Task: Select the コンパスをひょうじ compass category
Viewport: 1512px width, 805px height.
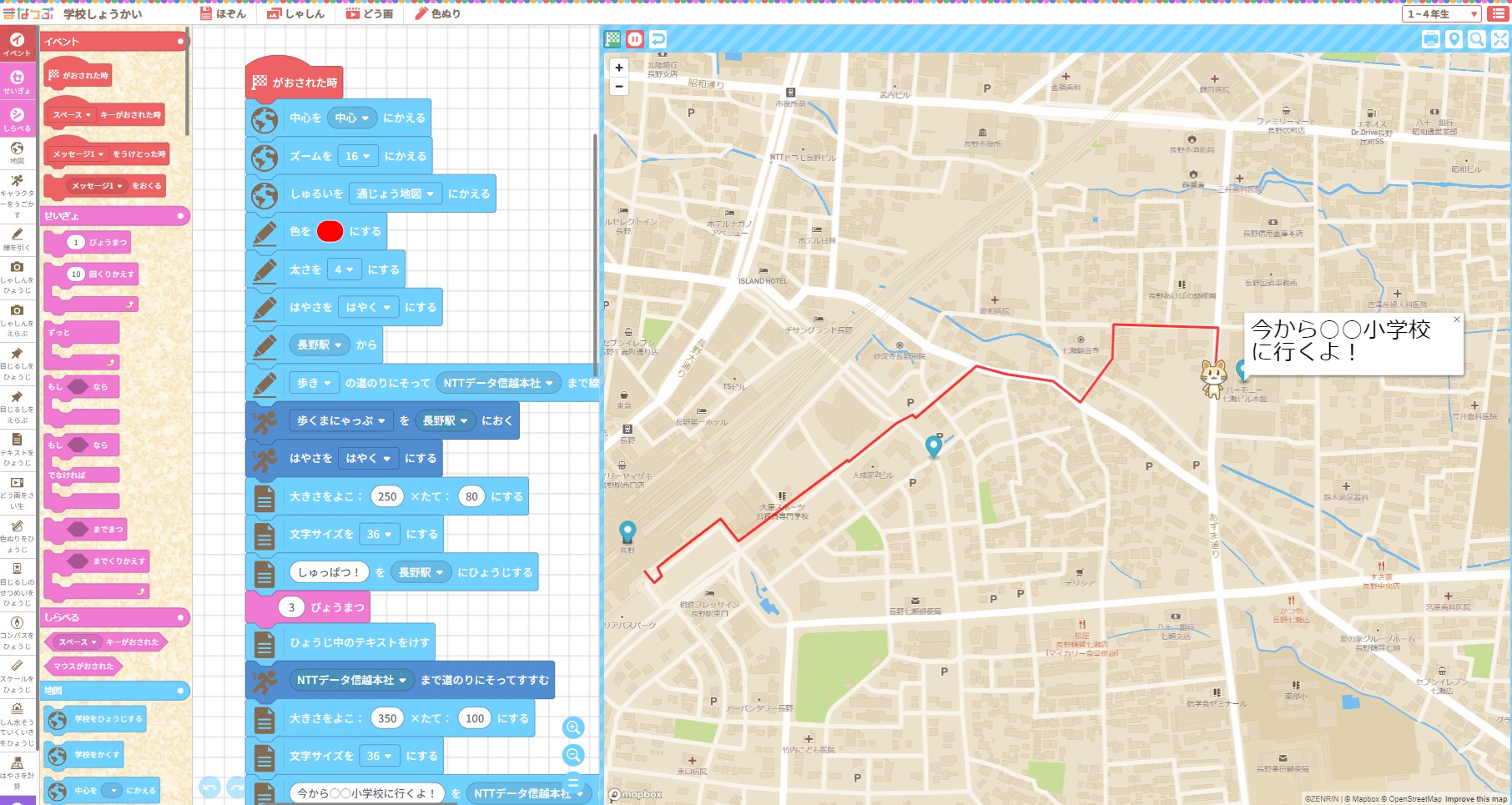Action: (x=17, y=633)
